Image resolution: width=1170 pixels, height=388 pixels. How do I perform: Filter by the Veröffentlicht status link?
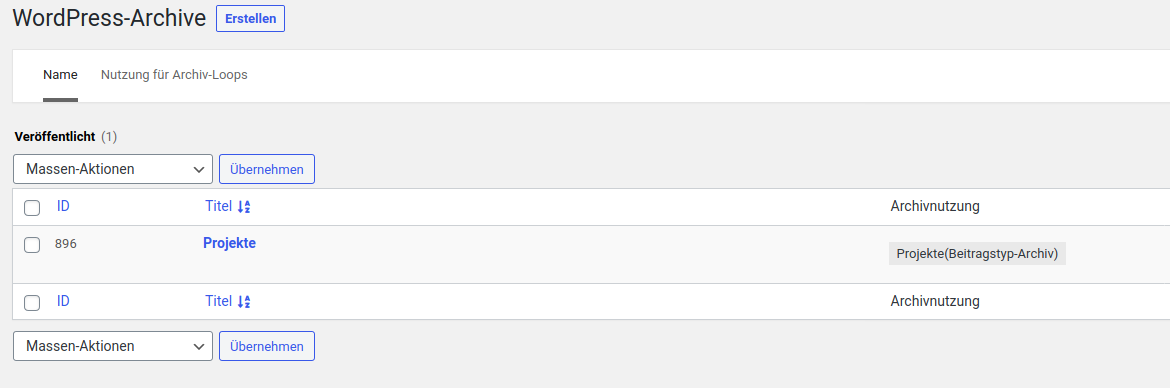54,137
